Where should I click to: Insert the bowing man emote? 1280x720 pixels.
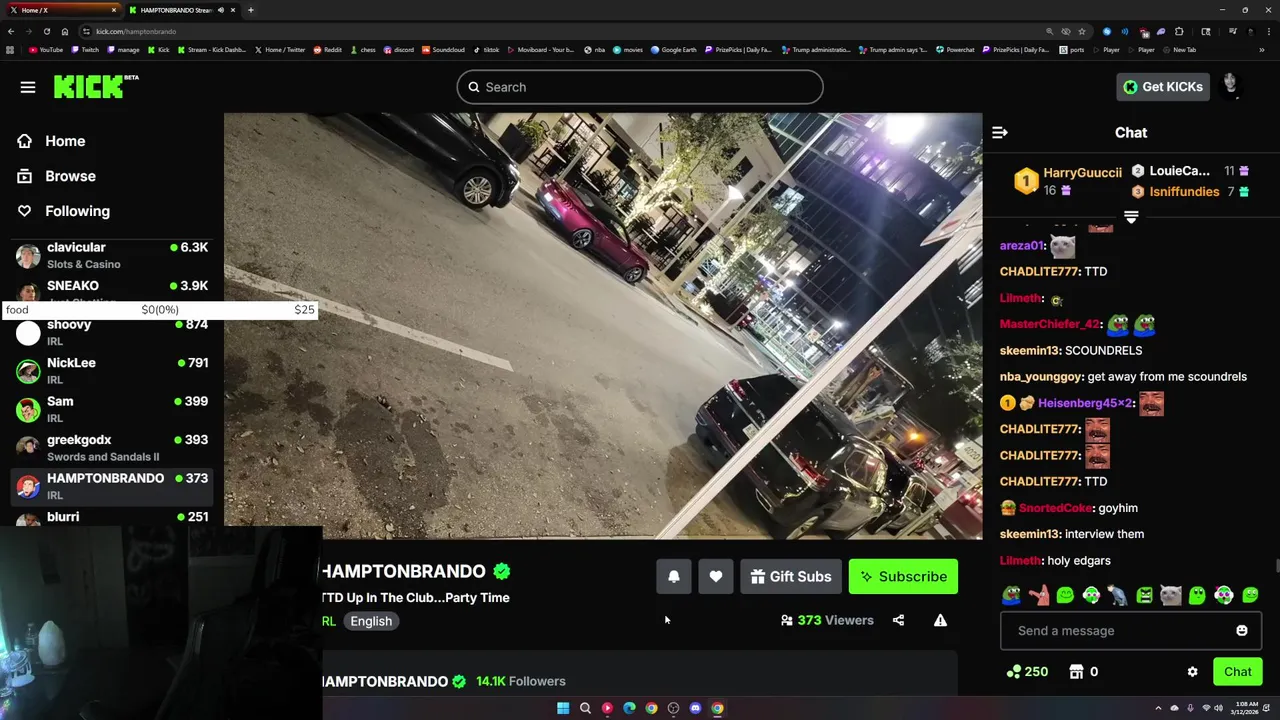1117,596
